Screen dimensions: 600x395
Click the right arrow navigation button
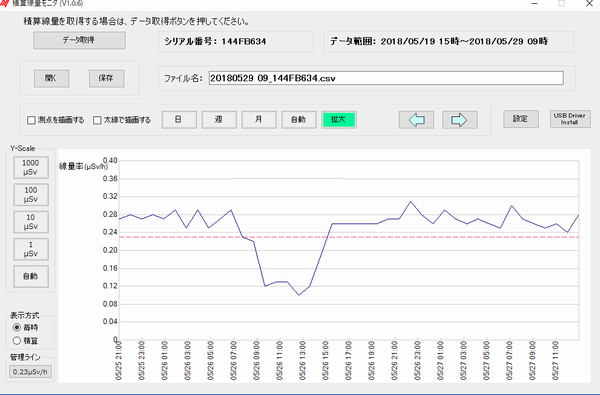pos(460,120)
